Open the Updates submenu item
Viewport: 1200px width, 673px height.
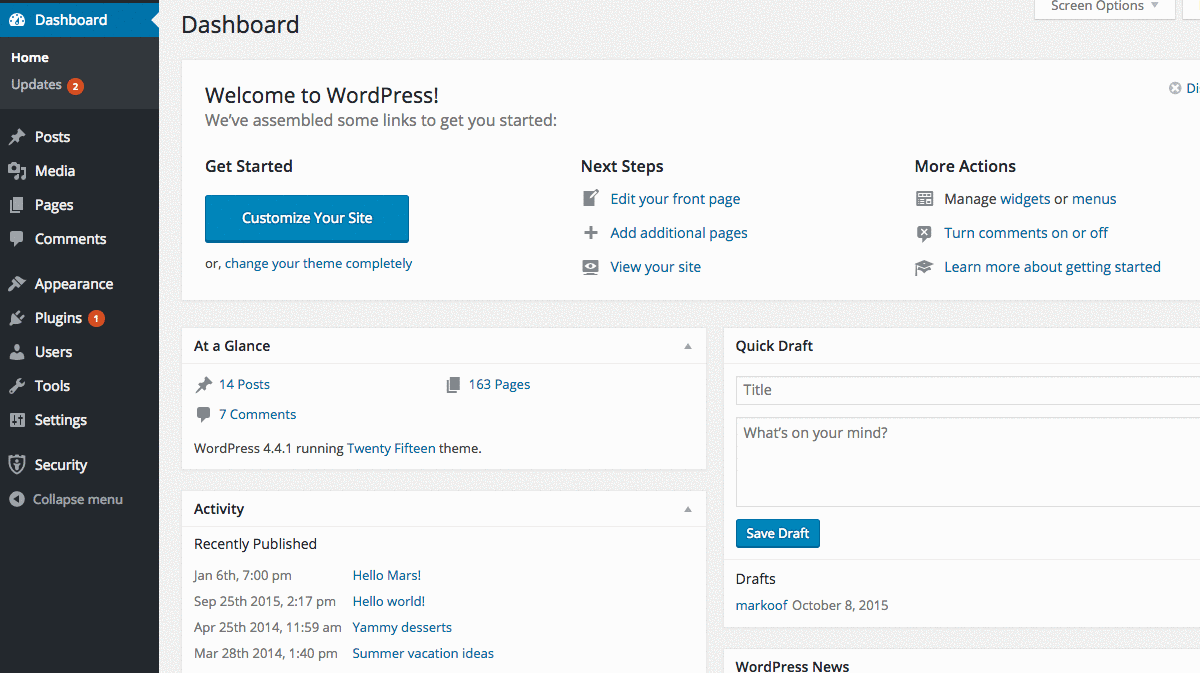(x=37, y=85)
